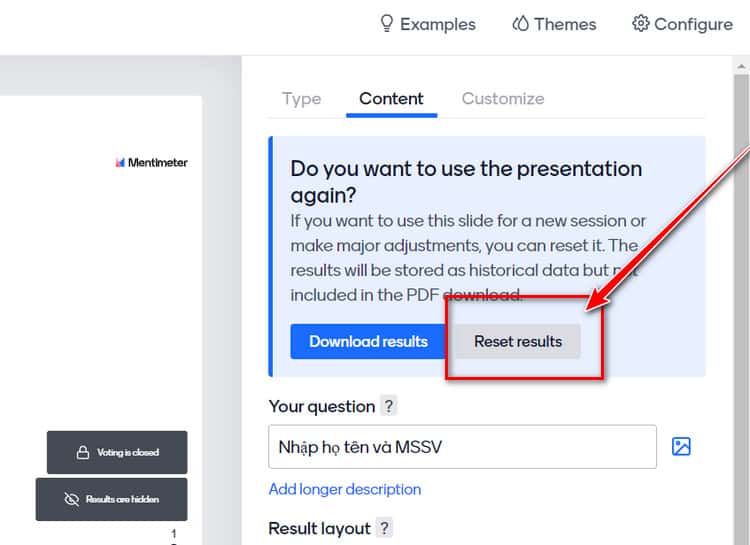The height and width of the screenshot is (545, 750).
Task: Click the scroll up arrow of sidebar scrollbar
Action: (x=742, y=66)
